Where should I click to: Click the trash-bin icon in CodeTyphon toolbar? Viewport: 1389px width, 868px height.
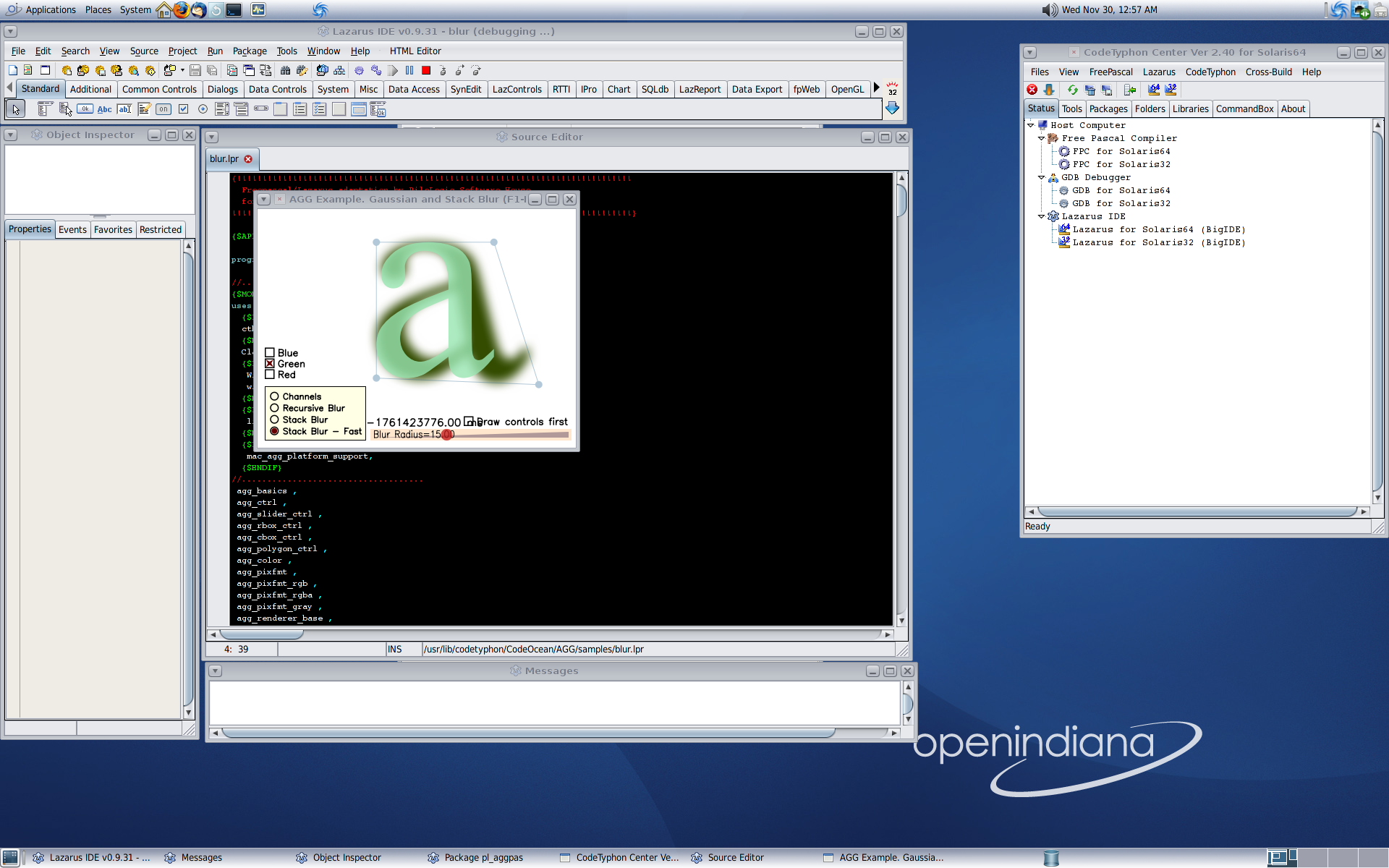click(1089, 90)
